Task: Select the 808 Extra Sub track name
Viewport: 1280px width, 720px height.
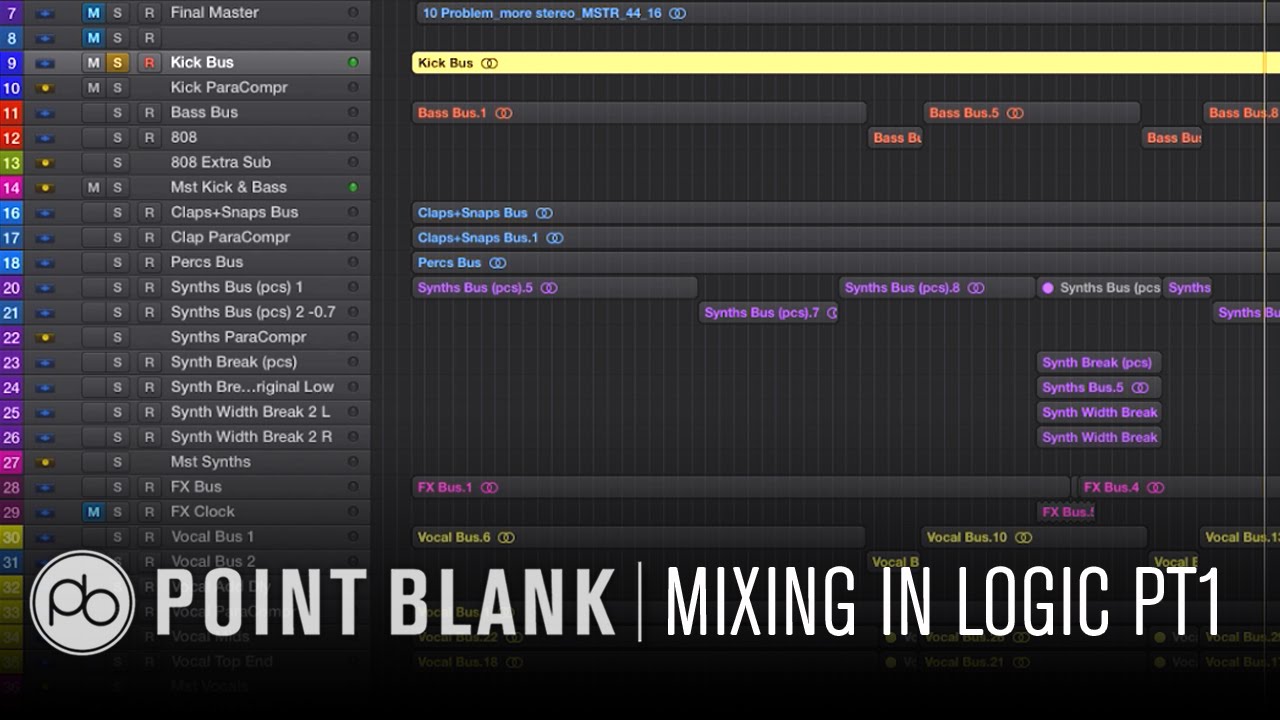Action: 220,163
